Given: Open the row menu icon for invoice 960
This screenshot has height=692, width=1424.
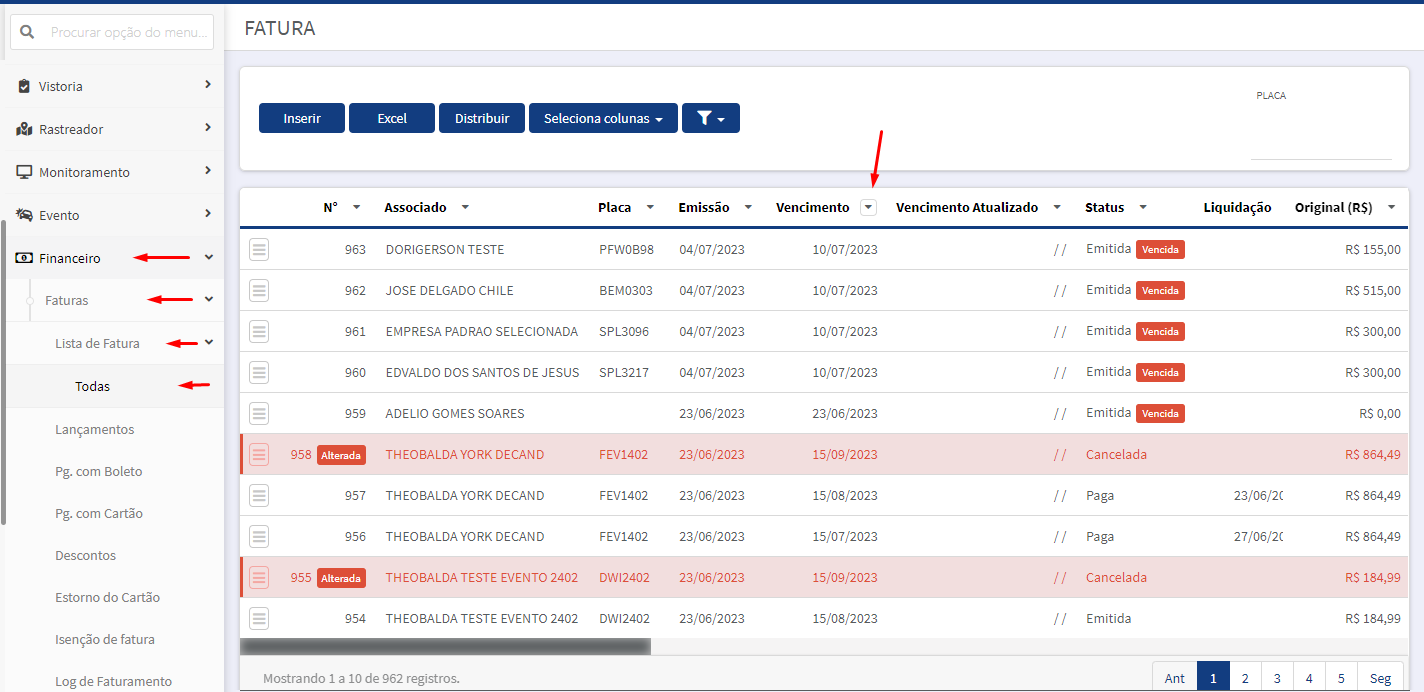Looking at the screenshot, I should [259, 372].
